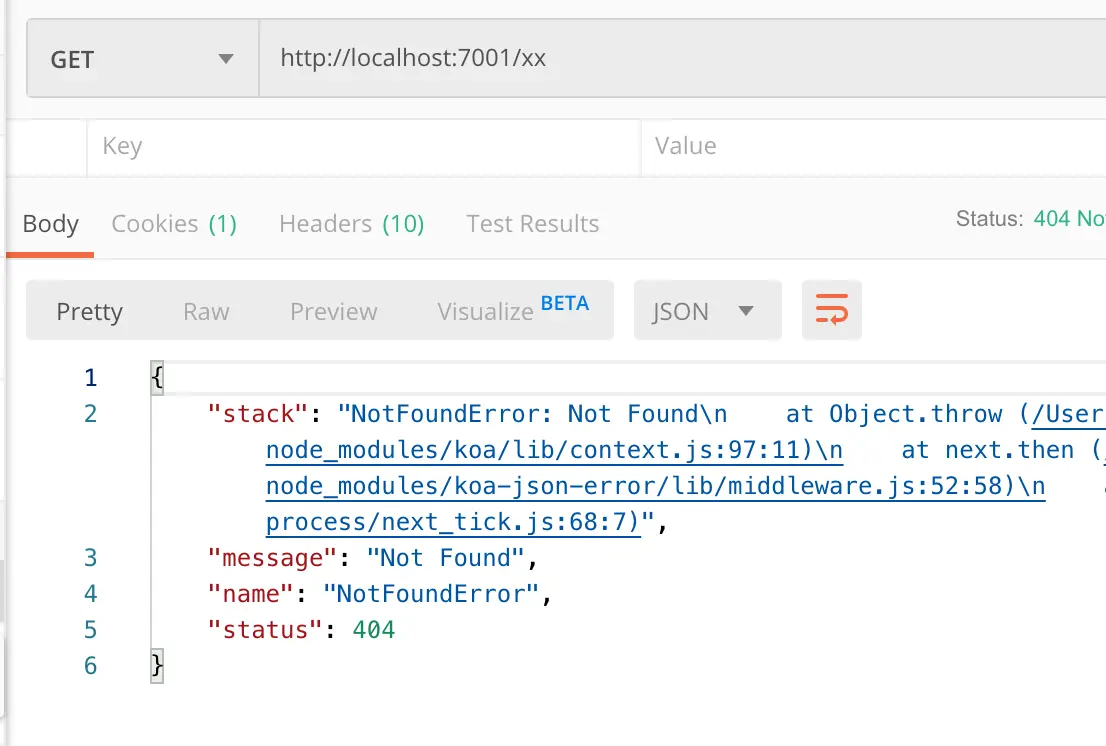The image size is (1106, 746).
Task: Follow the koa-json-error middleware.js link
Action: click(655, 486)
